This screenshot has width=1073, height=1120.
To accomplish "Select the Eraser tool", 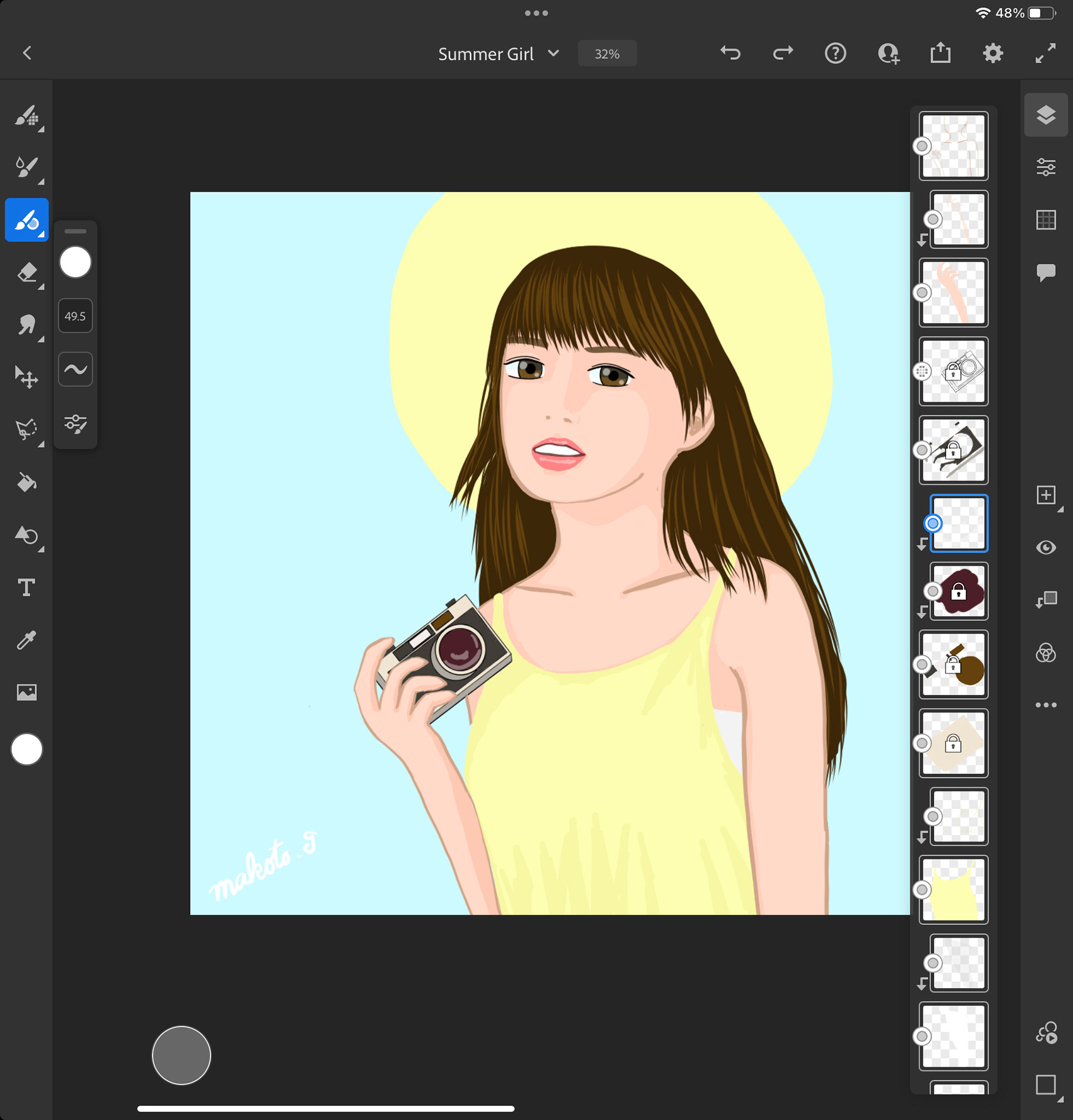I will pyautogui.click(x=27, y=273).
